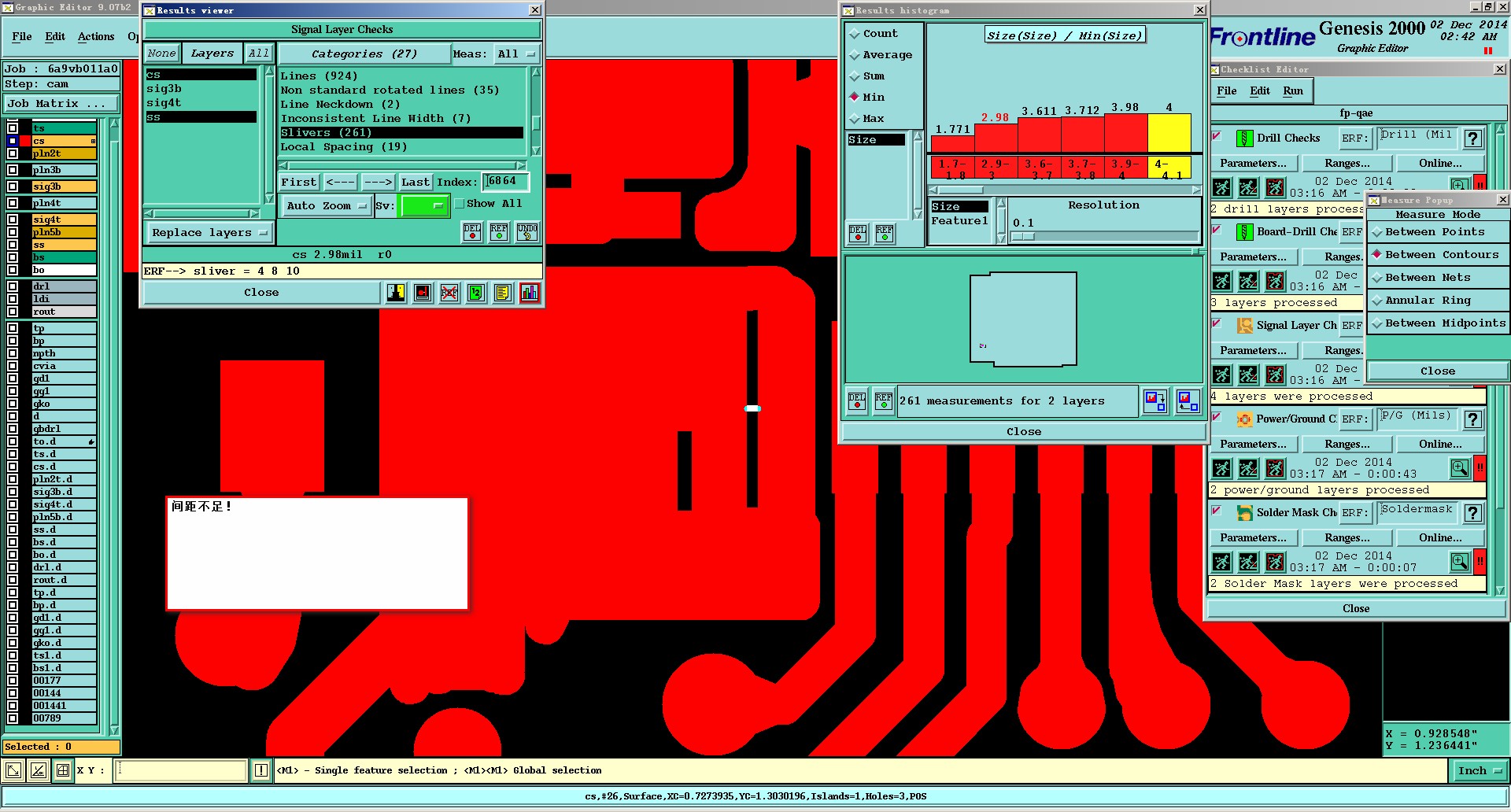Click the exclamation mark icon in bottom bar
The image size is (1511, 812).
click(261, 771)
